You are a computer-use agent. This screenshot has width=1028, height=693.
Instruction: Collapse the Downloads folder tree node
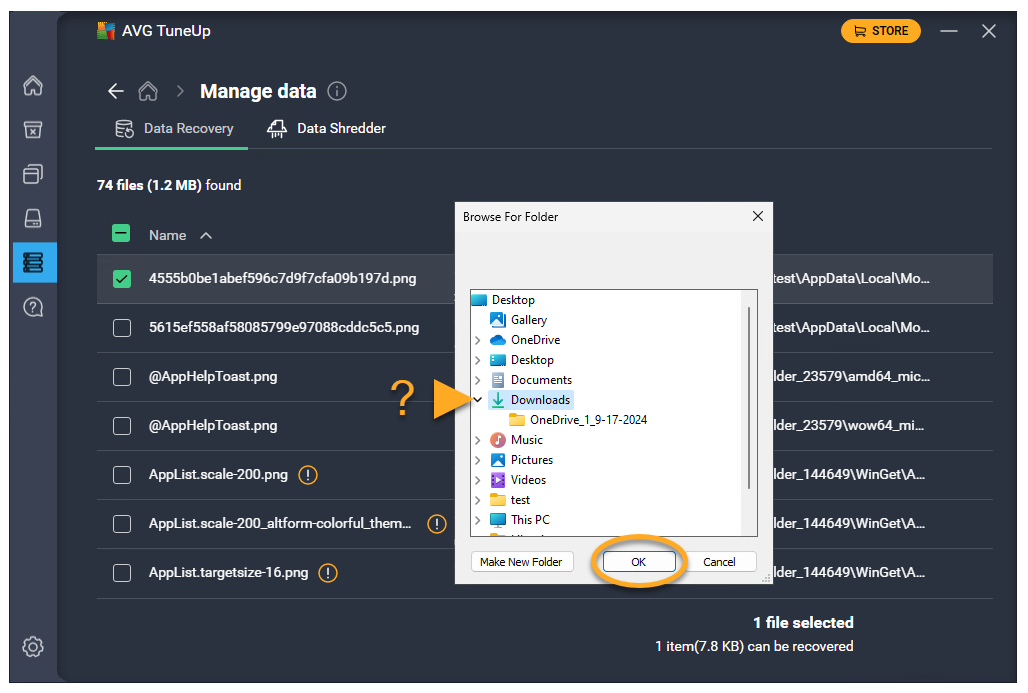pyautogui.click(x=479, y=400)
